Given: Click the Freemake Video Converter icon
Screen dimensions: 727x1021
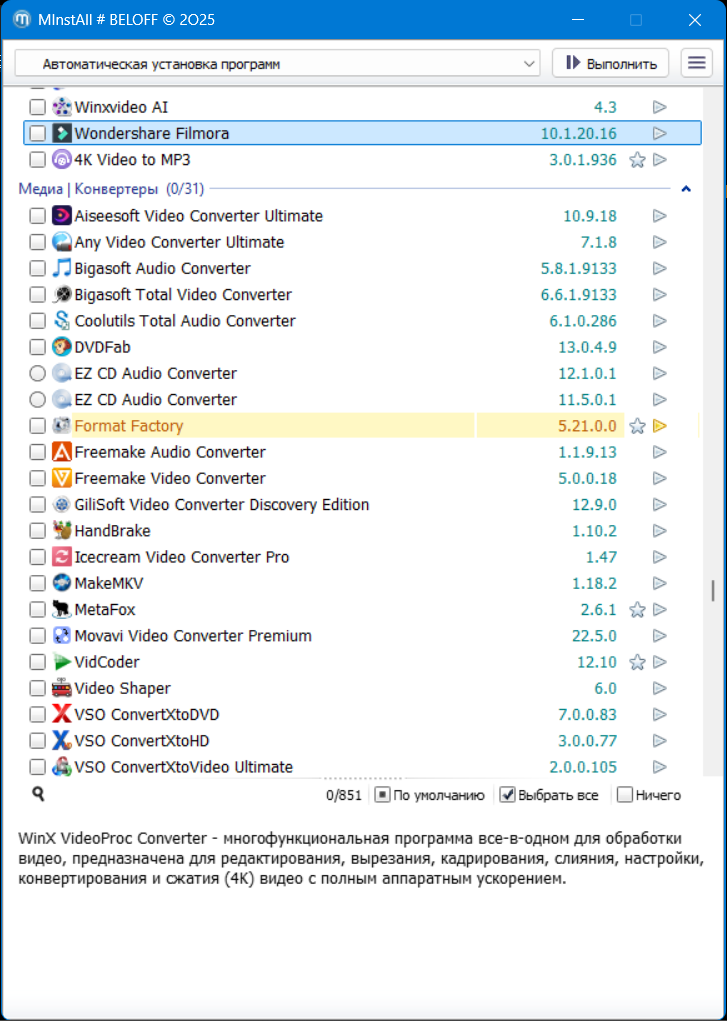Looking at the screenshot, I should pos(62,478).
